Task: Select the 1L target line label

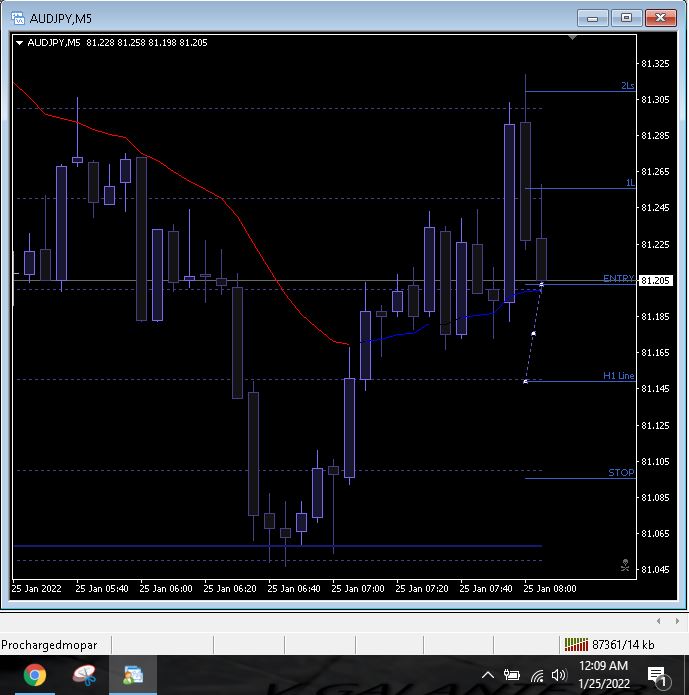Action: [630, 183]
